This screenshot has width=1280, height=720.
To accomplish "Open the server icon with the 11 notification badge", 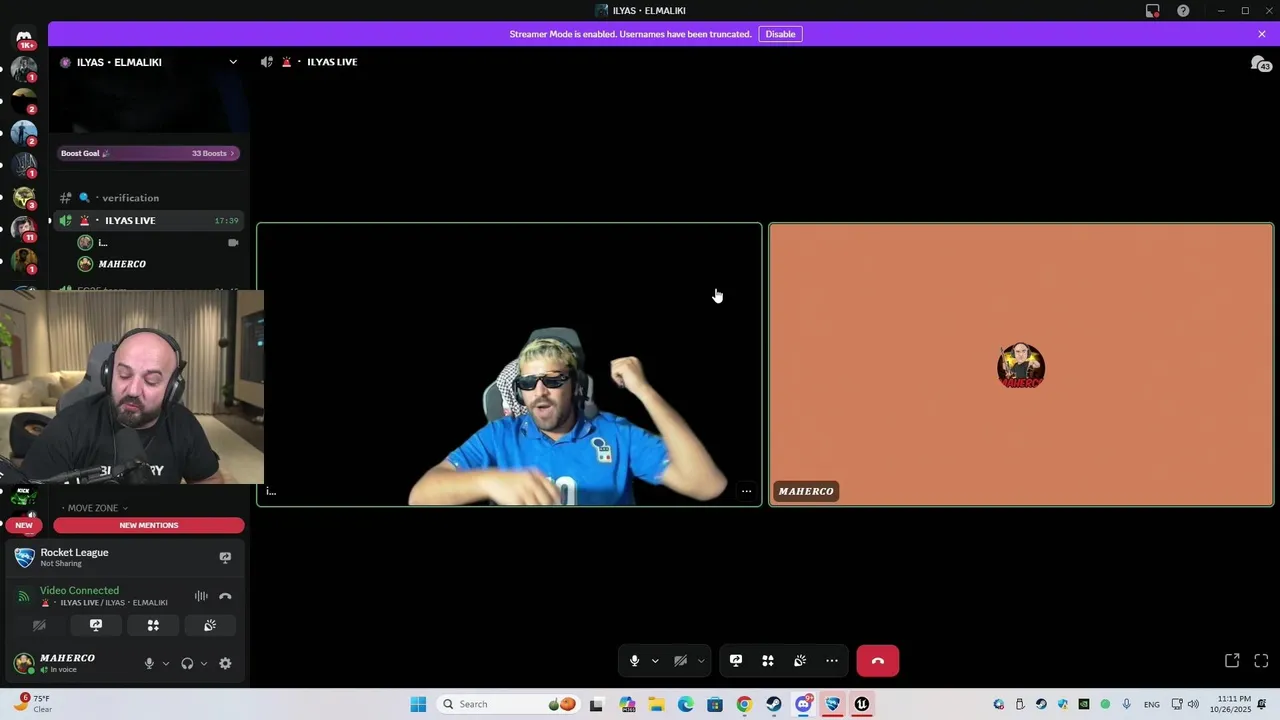I will tap(24, 229).
